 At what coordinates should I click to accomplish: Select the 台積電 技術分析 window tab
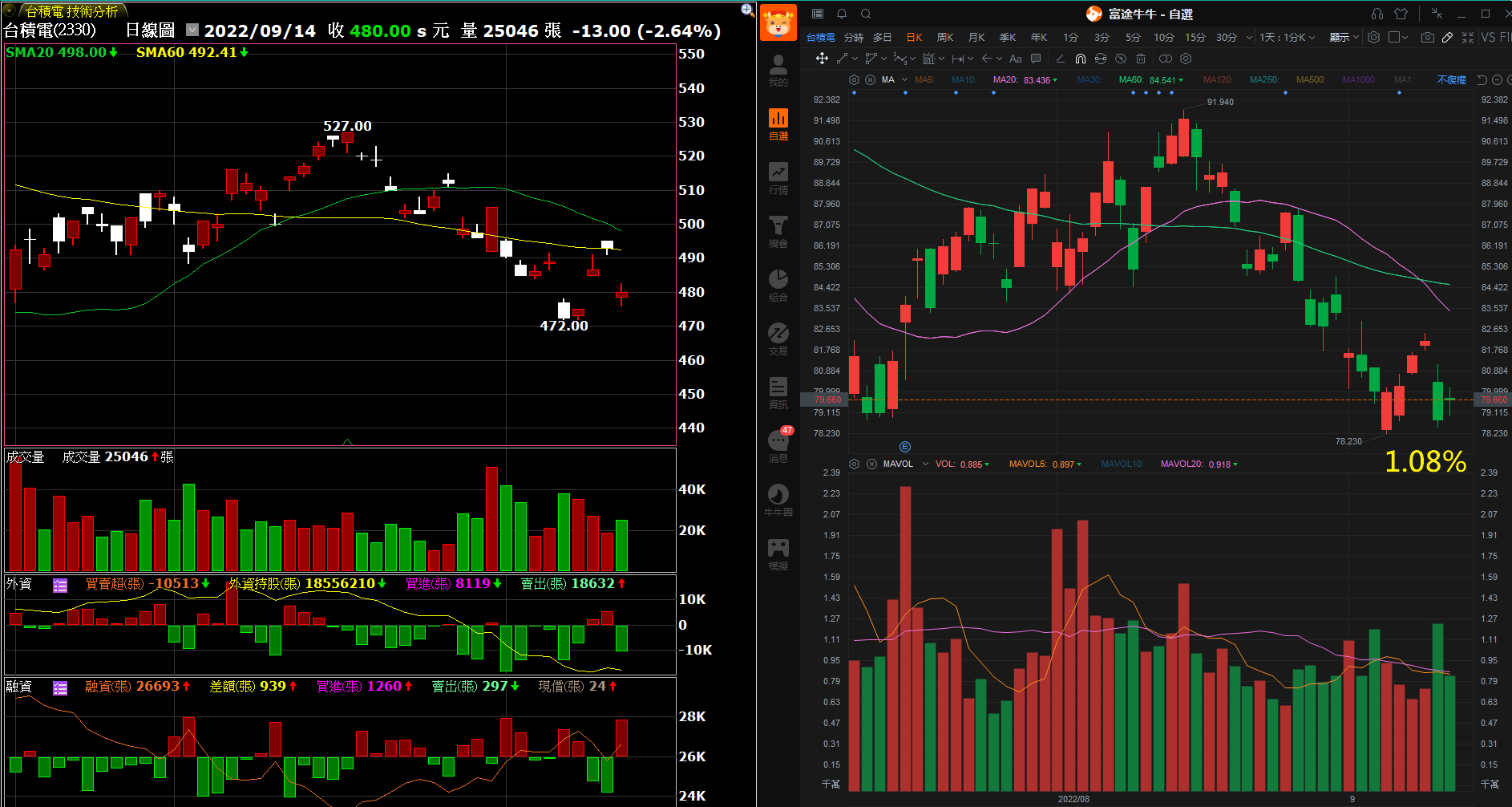[x=72, y=11]
